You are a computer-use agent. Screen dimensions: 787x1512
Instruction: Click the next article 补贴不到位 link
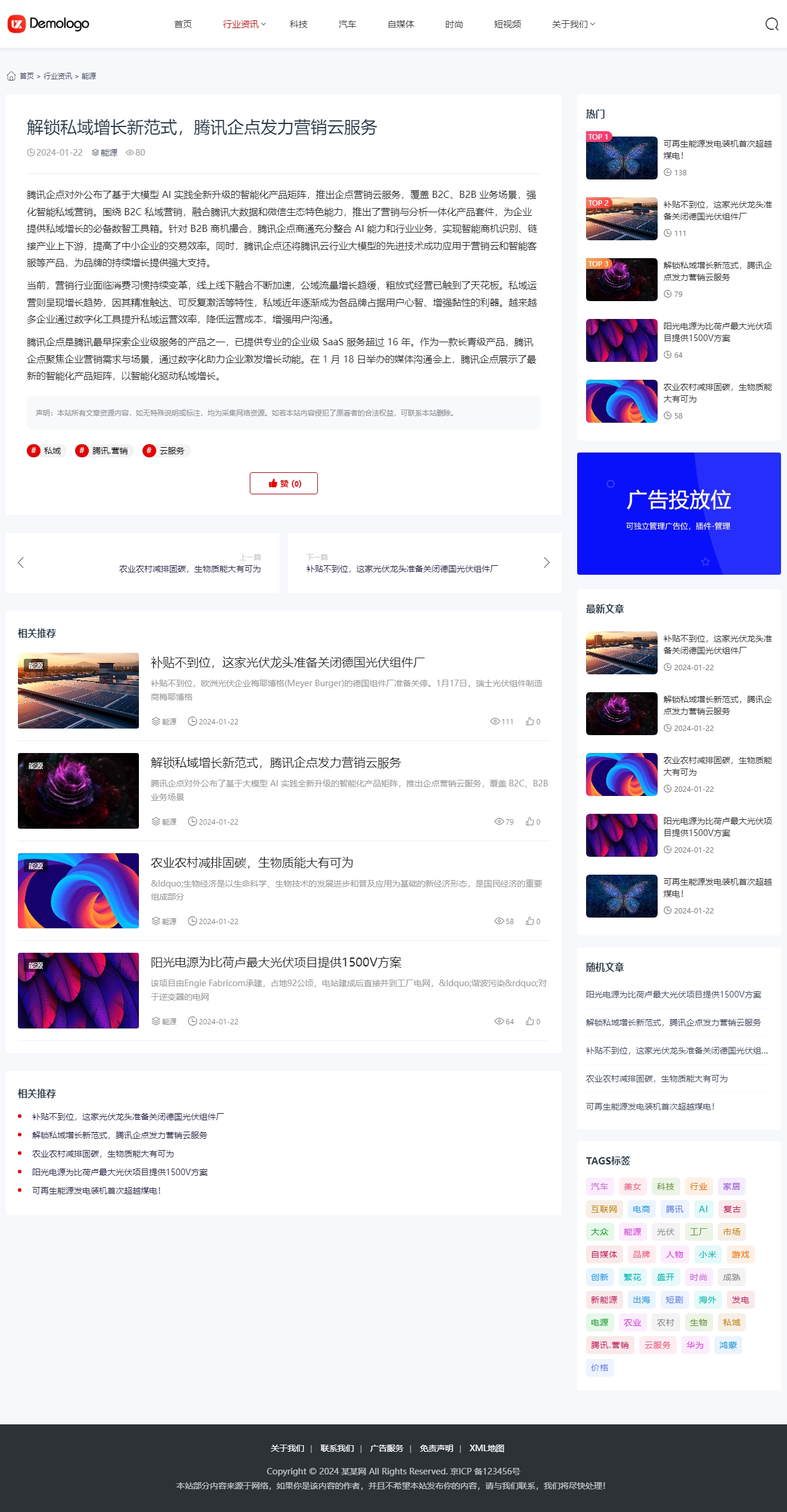click(x=402, y=569)
